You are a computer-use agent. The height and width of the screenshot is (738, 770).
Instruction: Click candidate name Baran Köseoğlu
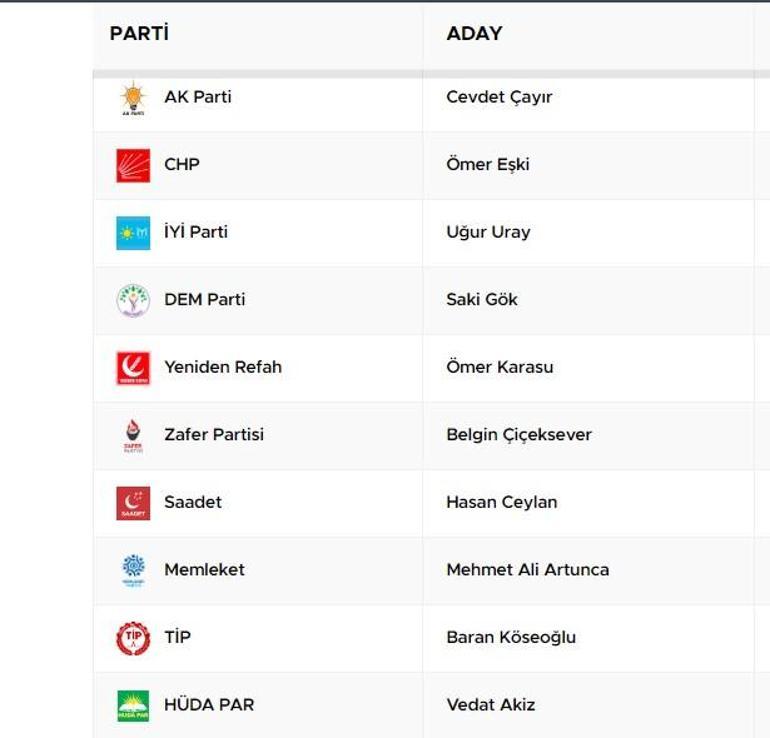click(x=511, y=637)
